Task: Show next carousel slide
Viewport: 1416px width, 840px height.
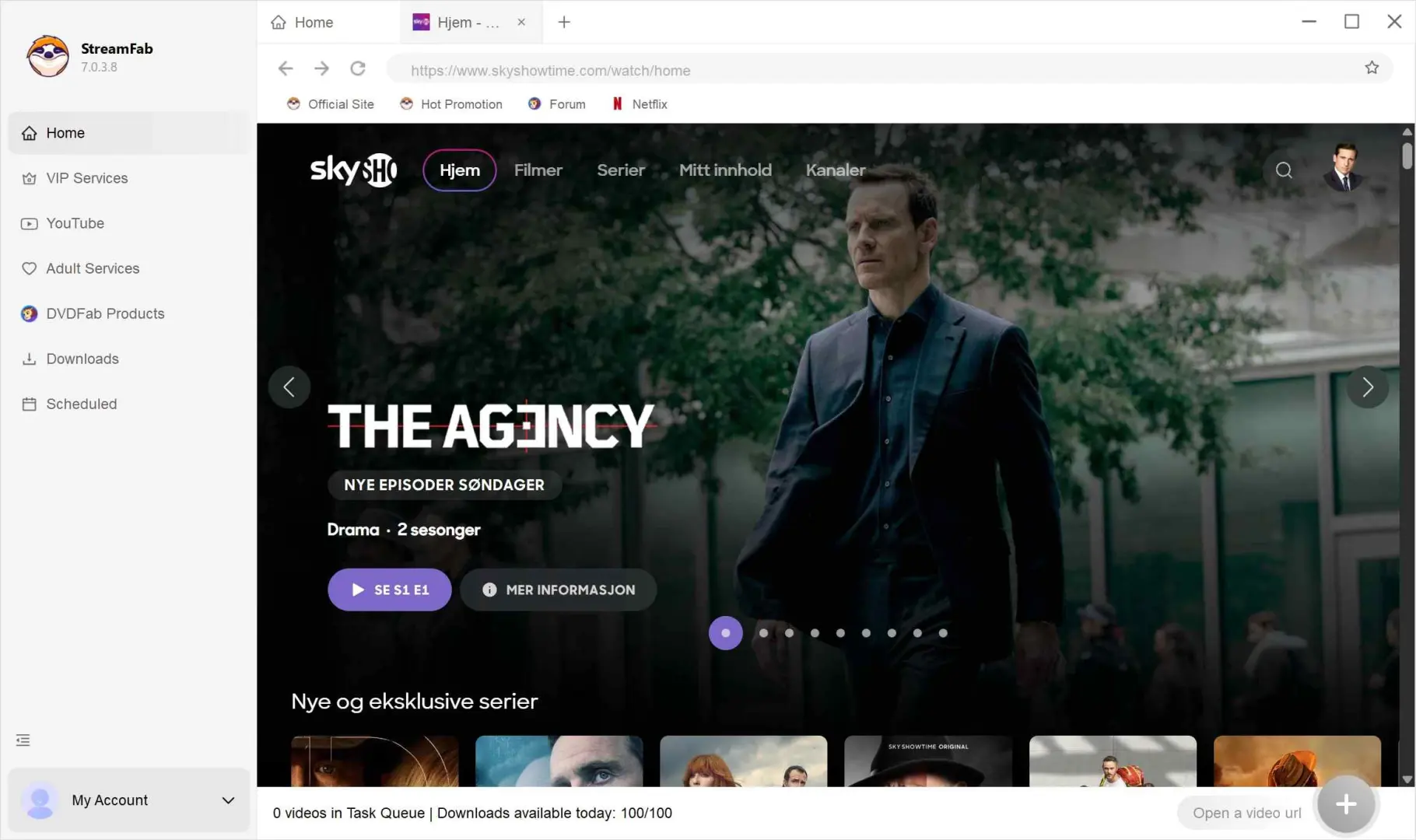Action: (x=1368, y=387)
